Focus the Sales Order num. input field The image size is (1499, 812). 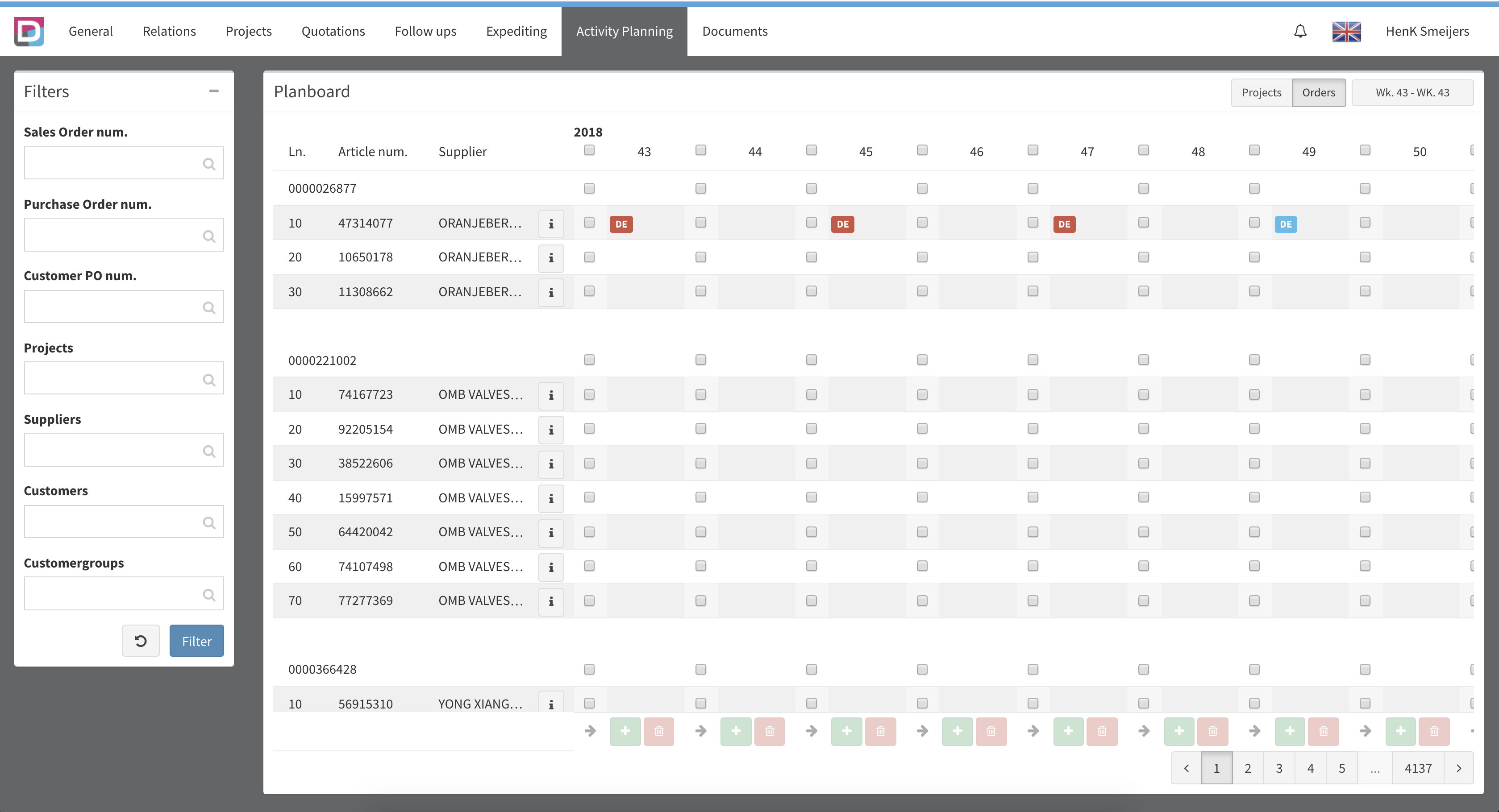pyautogui.click(x=123, y=163)
